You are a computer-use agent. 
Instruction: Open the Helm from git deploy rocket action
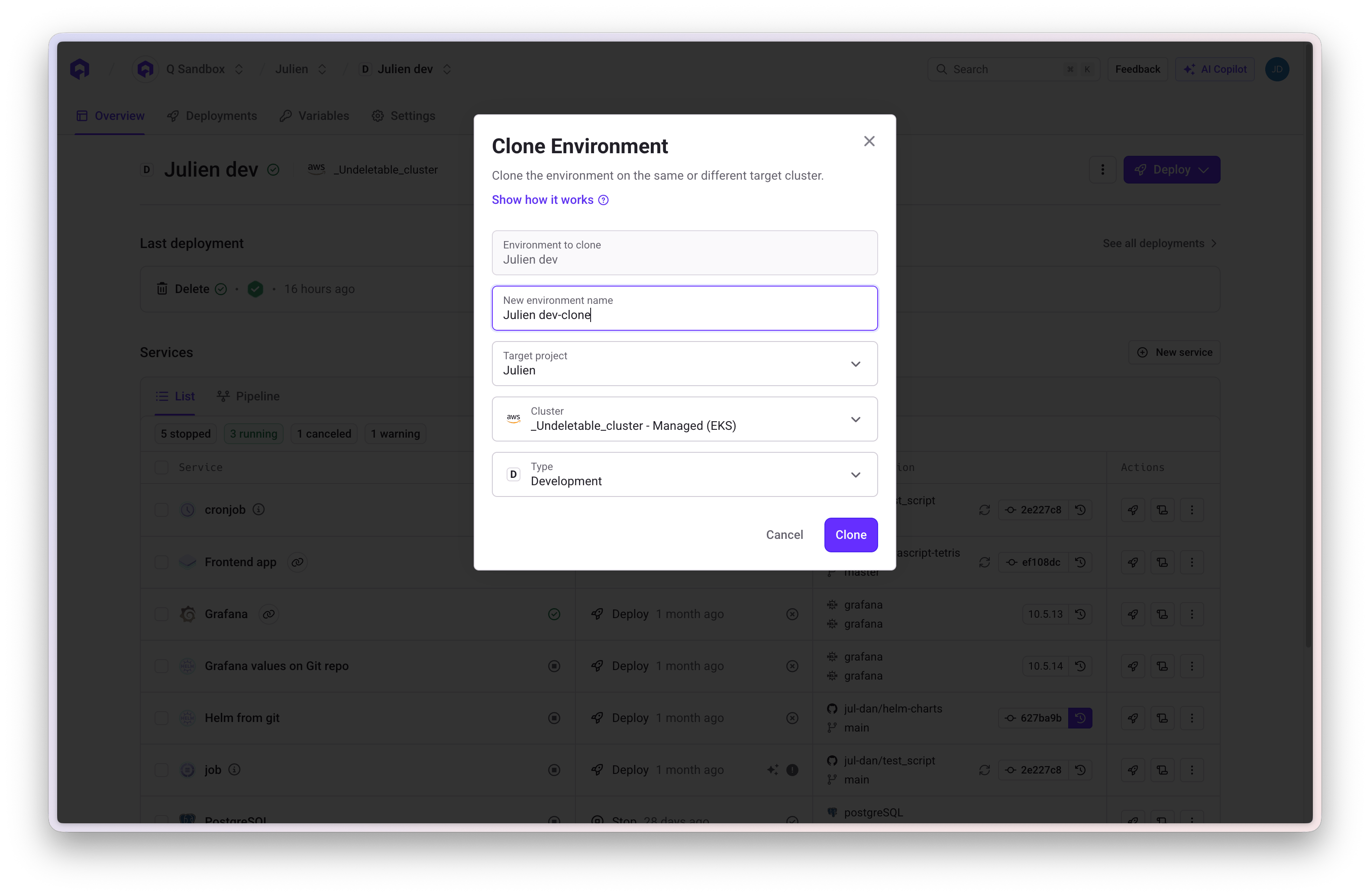pyautogui.click(x=1132, y=718)
